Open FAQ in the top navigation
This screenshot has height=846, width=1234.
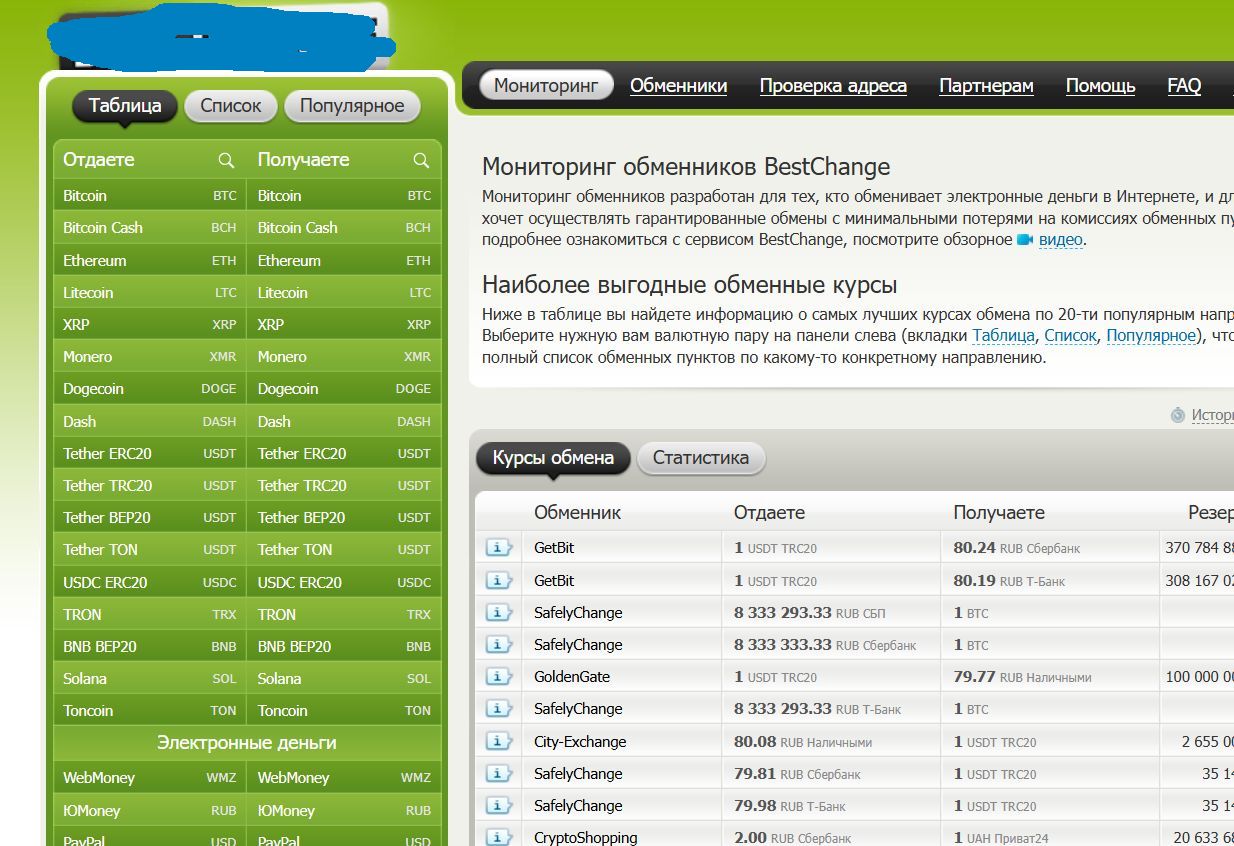coord(1184,86)
